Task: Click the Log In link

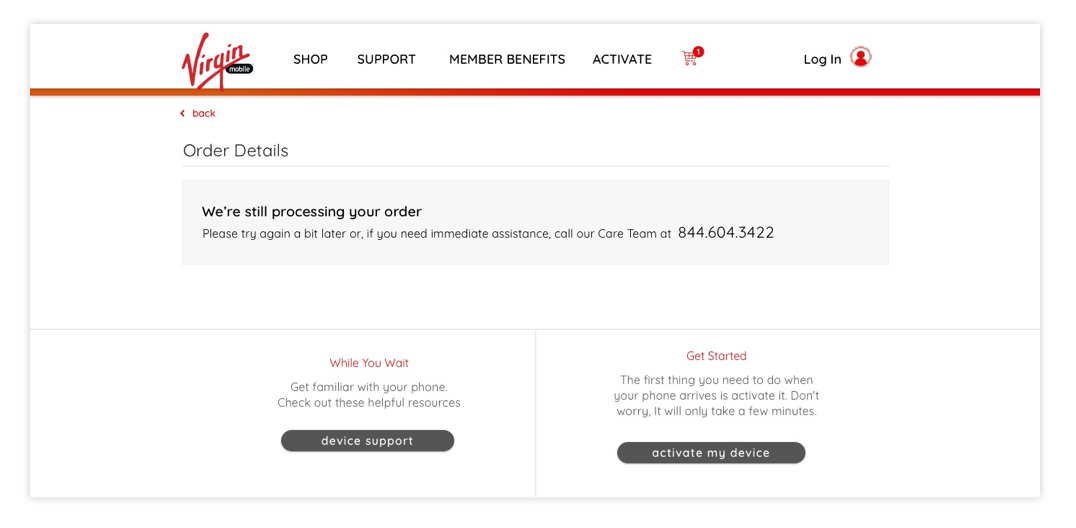Action: (822, 59)
